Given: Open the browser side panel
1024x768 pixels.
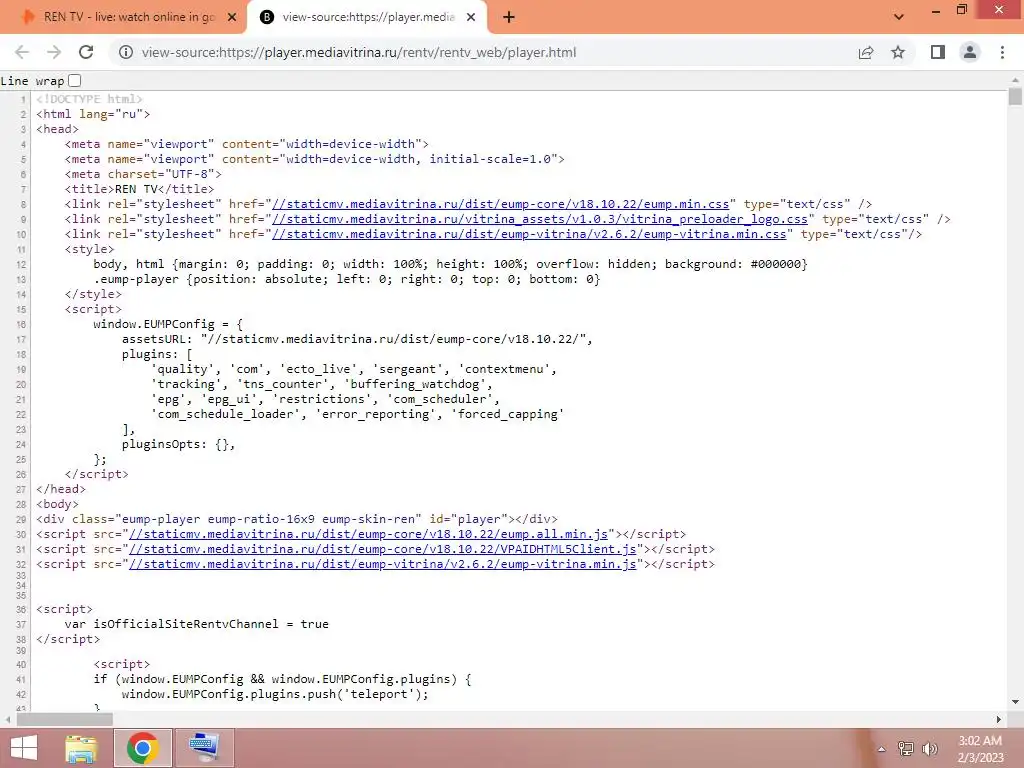Looking at the screenshot, I should click(x=938, y=52).
